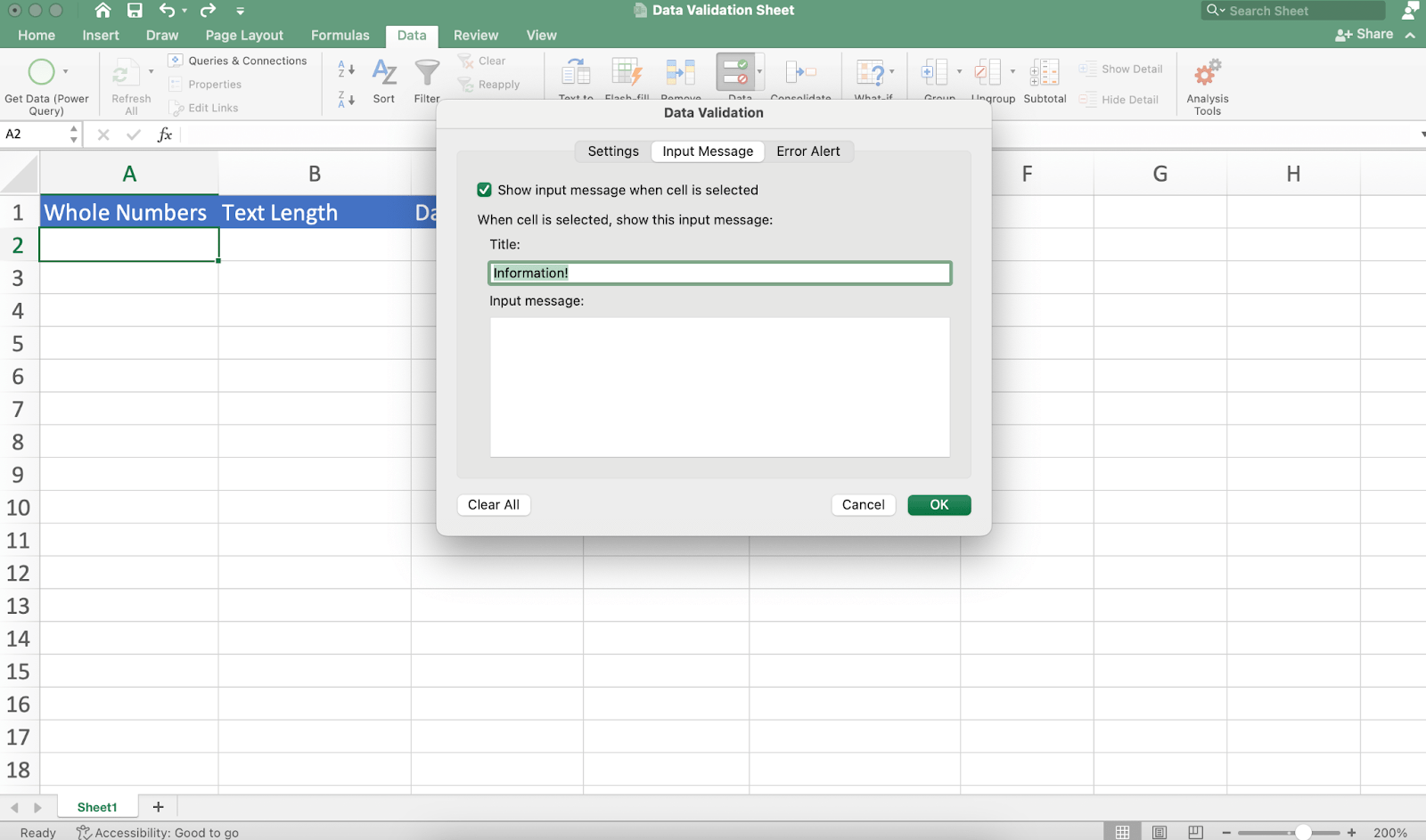This screenshot has width=1426, height=840.
Task: Open the Name Box dropdown stepper
Action: pos(74,134)
